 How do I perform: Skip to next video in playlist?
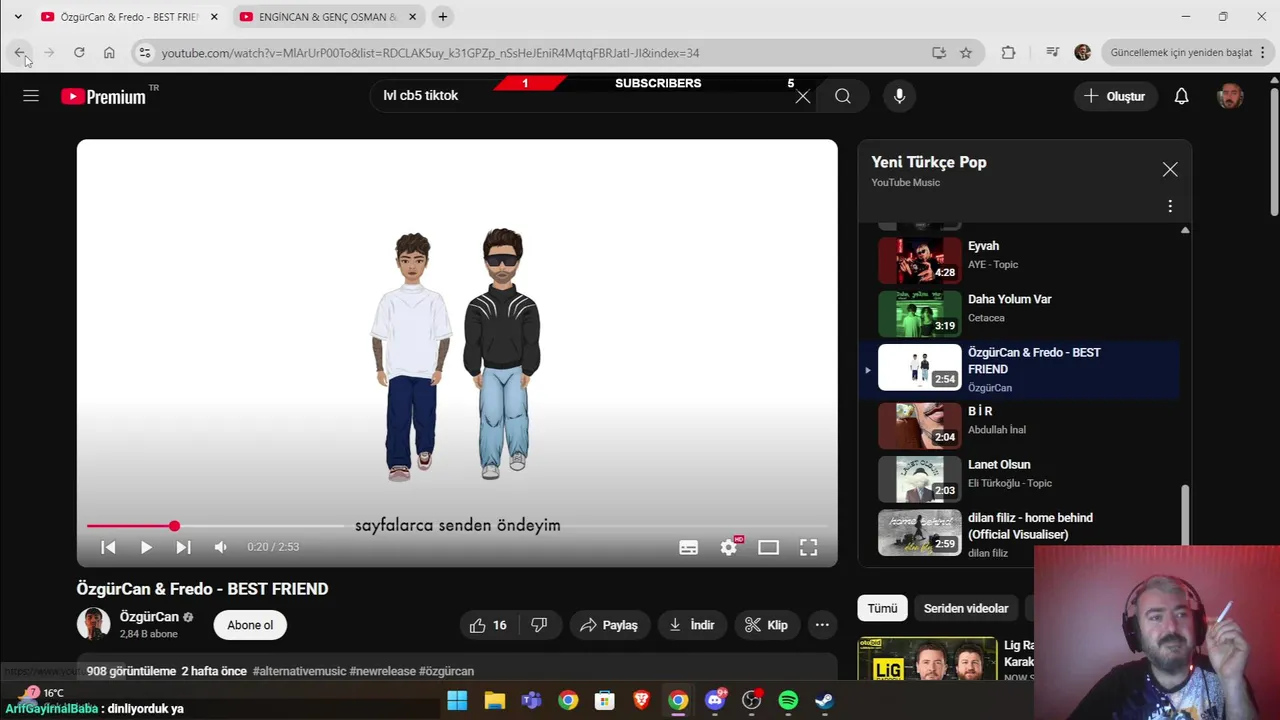point(183,547)
